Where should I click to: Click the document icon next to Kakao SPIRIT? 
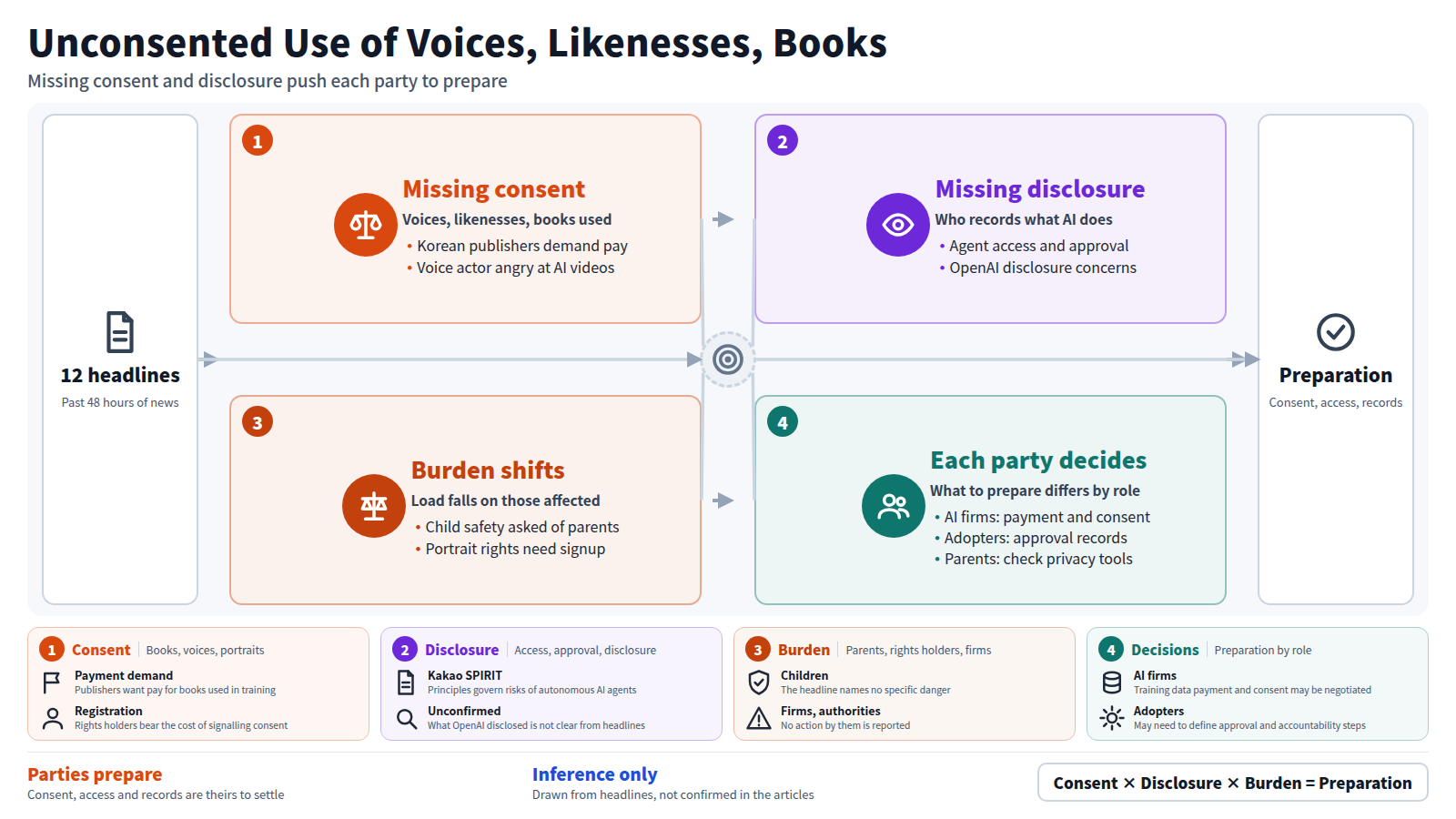pos(406,682)
